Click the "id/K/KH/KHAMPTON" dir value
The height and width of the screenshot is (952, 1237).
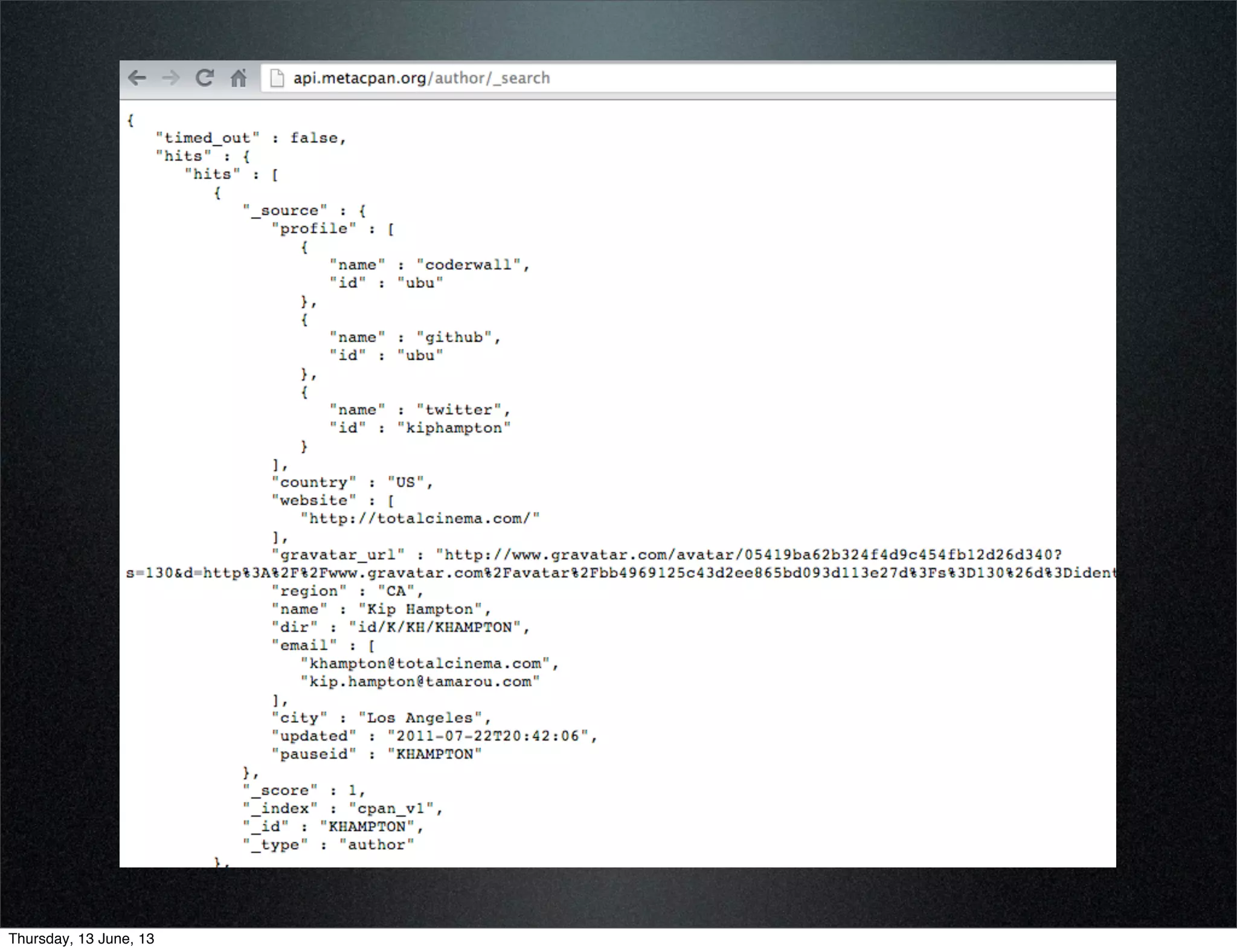pyautogui.click(x=434, y=628)
